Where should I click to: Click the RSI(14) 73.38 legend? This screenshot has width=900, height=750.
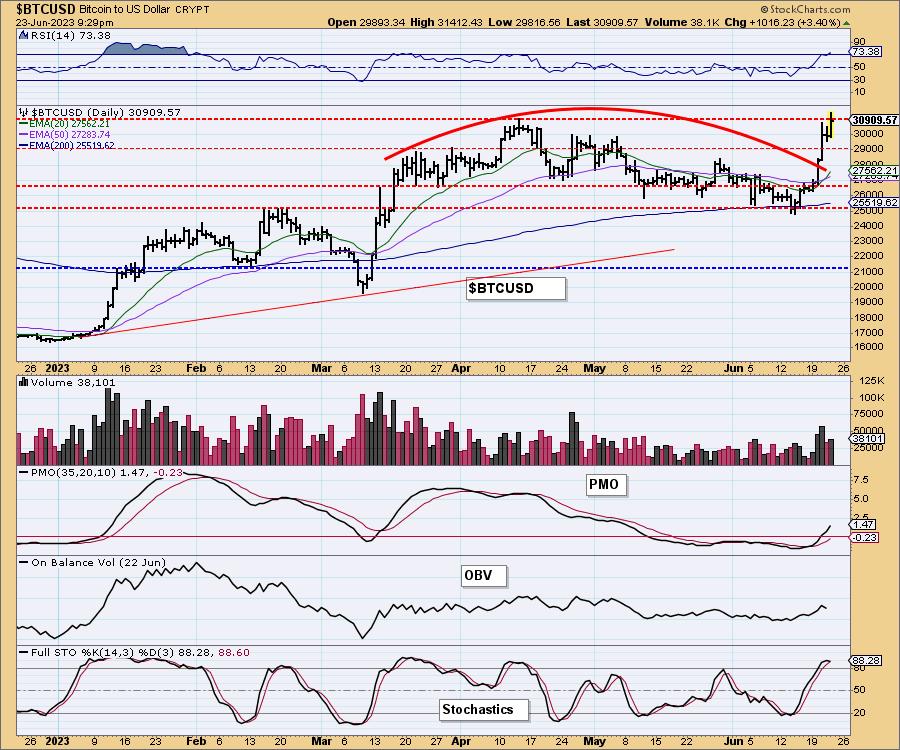[x=69, y=36]
